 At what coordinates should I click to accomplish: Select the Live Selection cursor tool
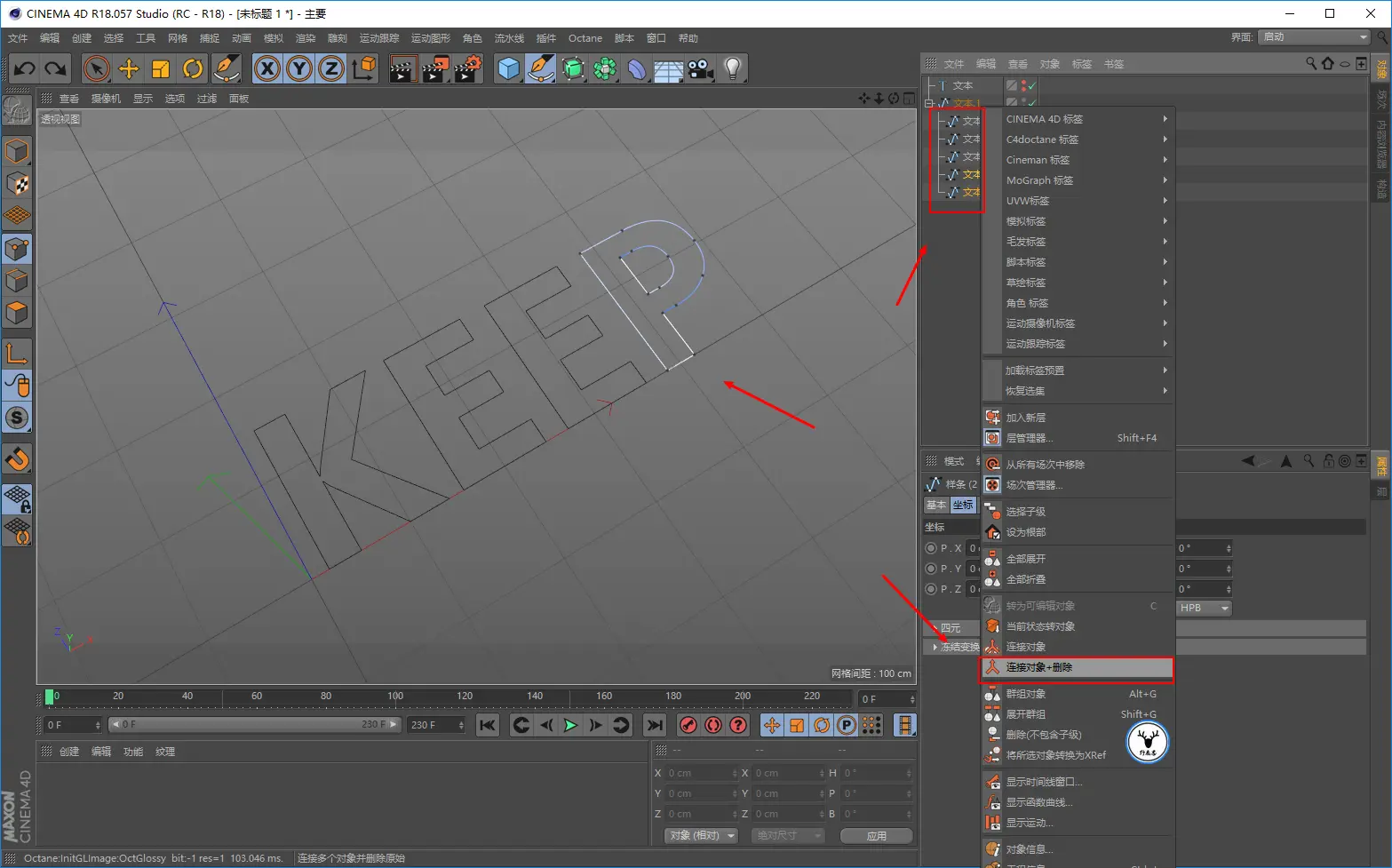[97, 68]
